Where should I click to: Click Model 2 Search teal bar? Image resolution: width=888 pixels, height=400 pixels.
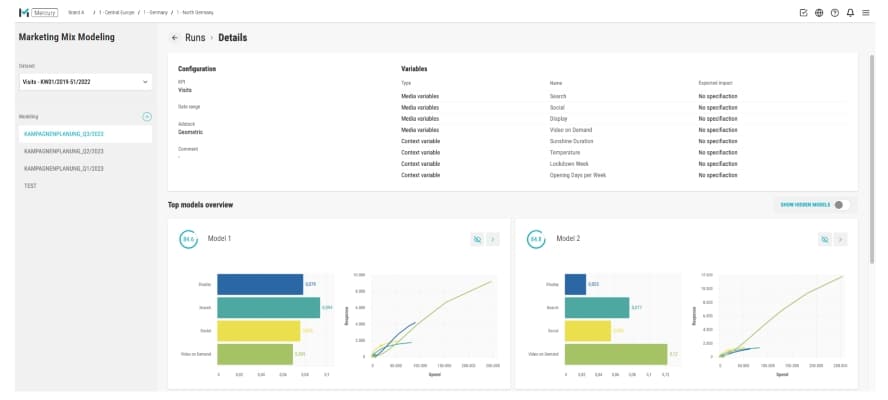[x=597, y=308]
